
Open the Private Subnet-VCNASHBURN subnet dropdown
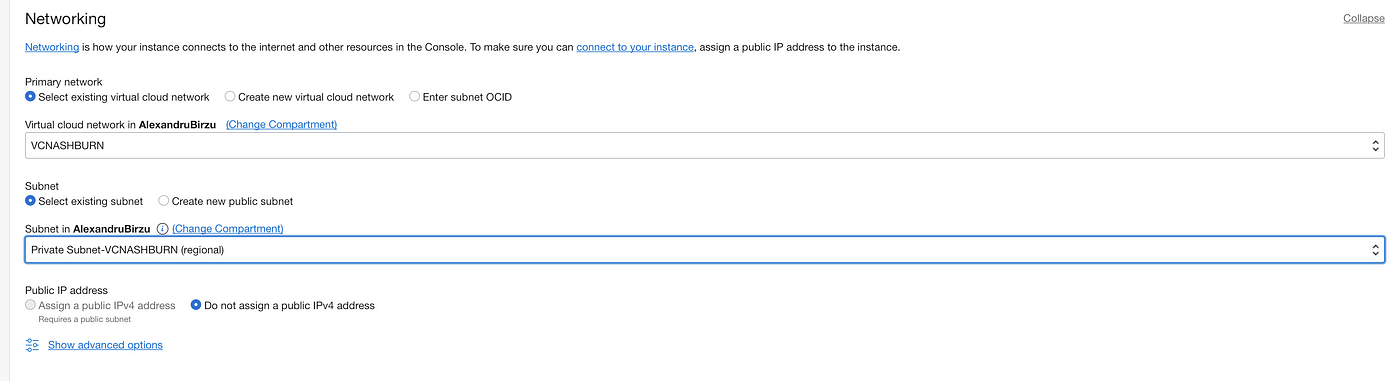(705, 250)
